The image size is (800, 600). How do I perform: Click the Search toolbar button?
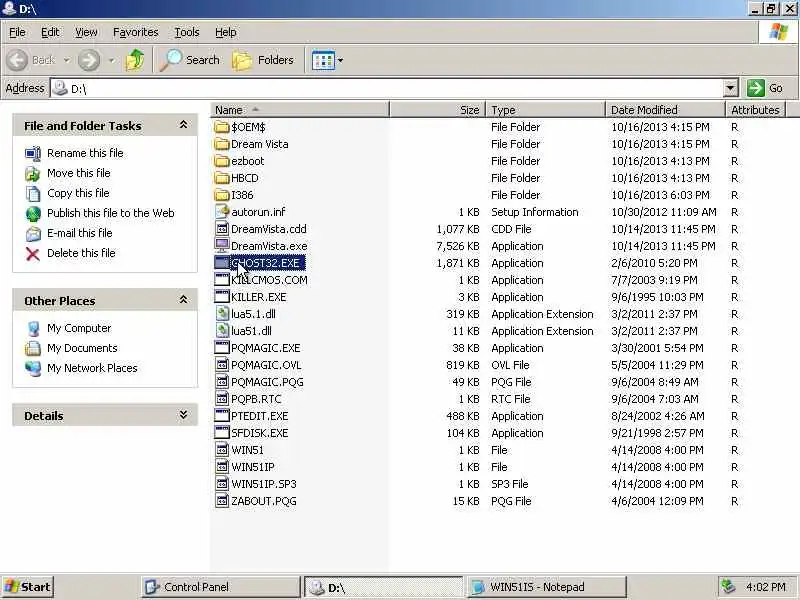[x=189, y=60]
